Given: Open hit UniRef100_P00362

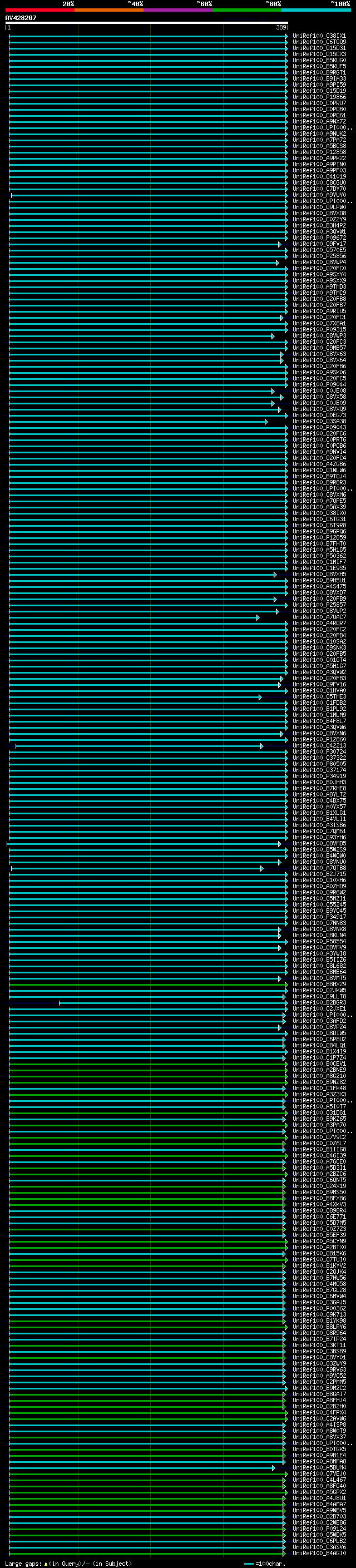Looking at the screenshot, I should tap(319, 1309).
